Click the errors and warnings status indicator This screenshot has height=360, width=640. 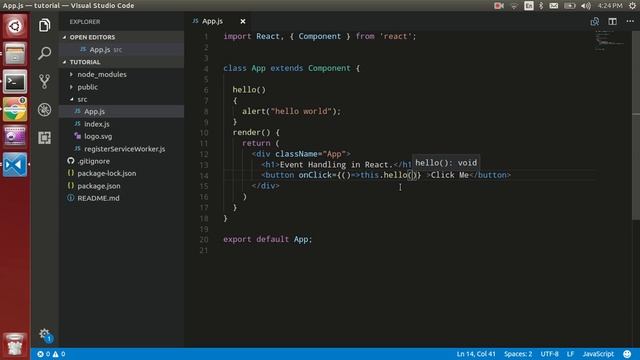tap(51, 354)
